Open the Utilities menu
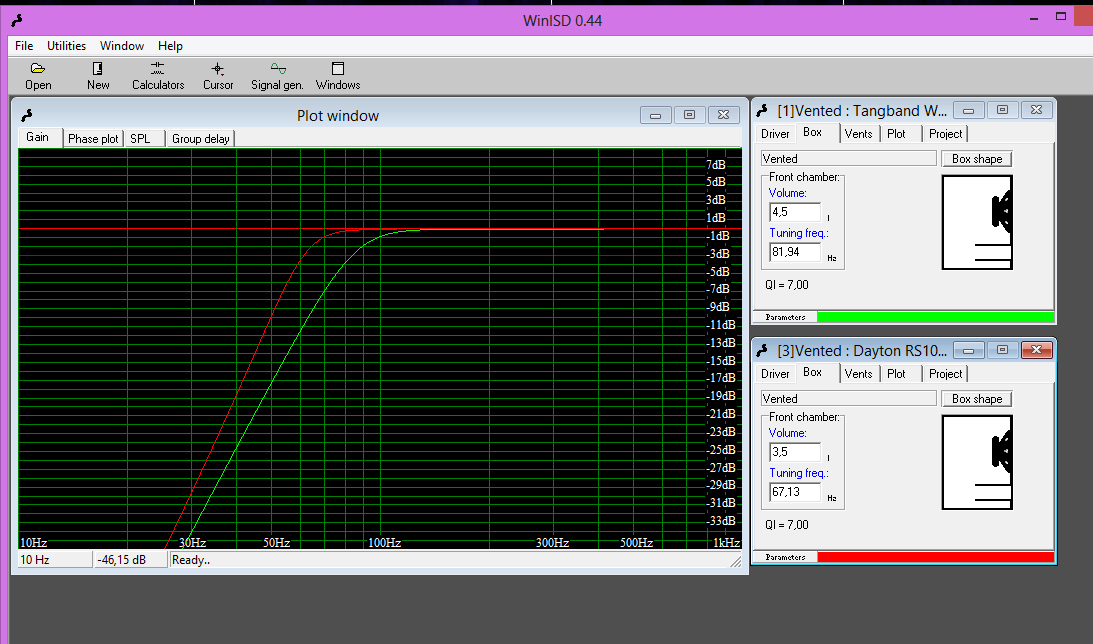 coord(66,46)
